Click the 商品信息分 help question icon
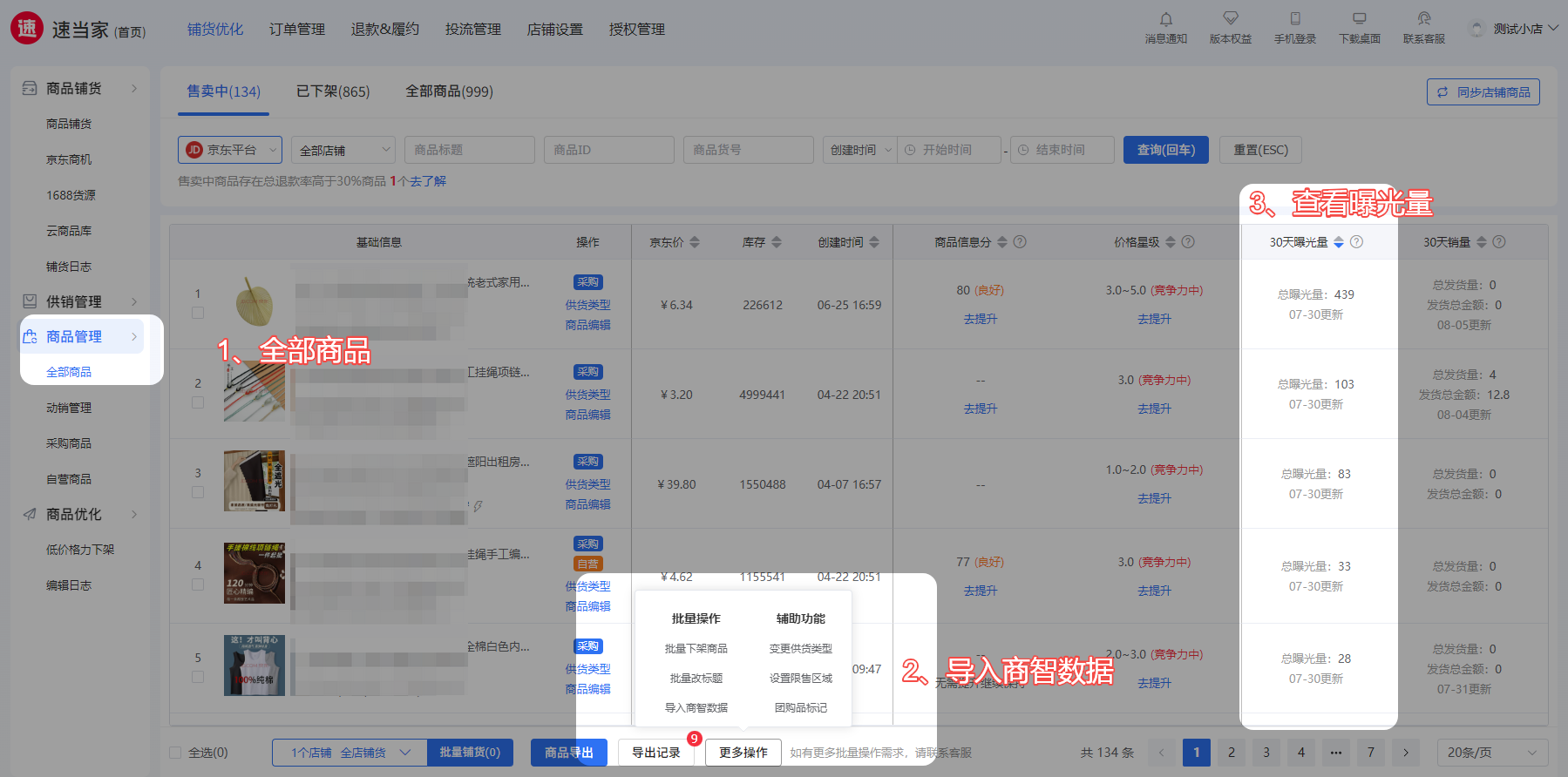The height and width of the screenshot is (777, 1568). [x=1020, y=242]
